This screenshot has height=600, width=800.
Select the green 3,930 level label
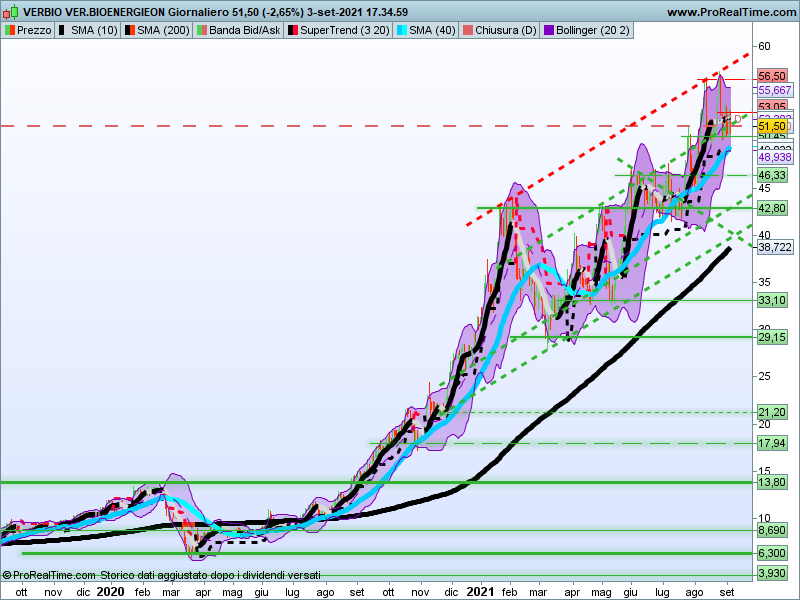(x=772, y=573)
